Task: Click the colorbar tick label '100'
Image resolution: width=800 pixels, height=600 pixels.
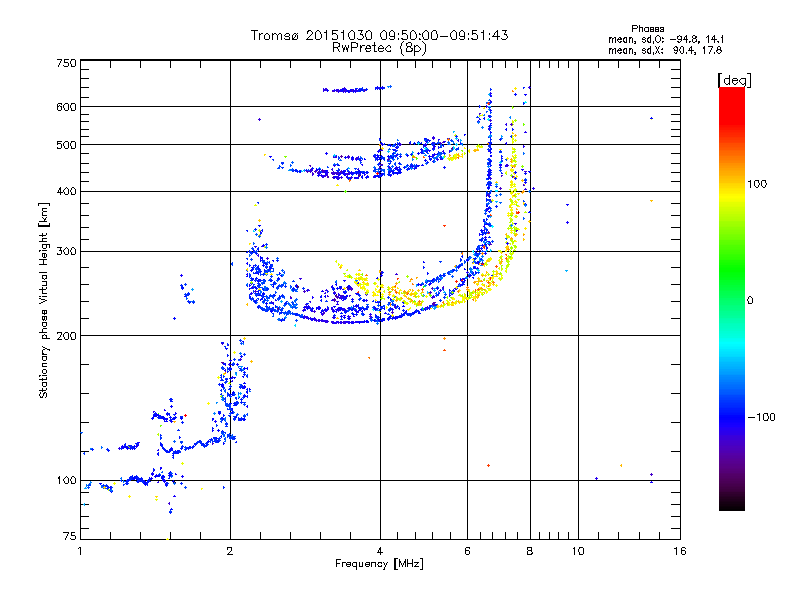Action: click(x=757, y=184)
